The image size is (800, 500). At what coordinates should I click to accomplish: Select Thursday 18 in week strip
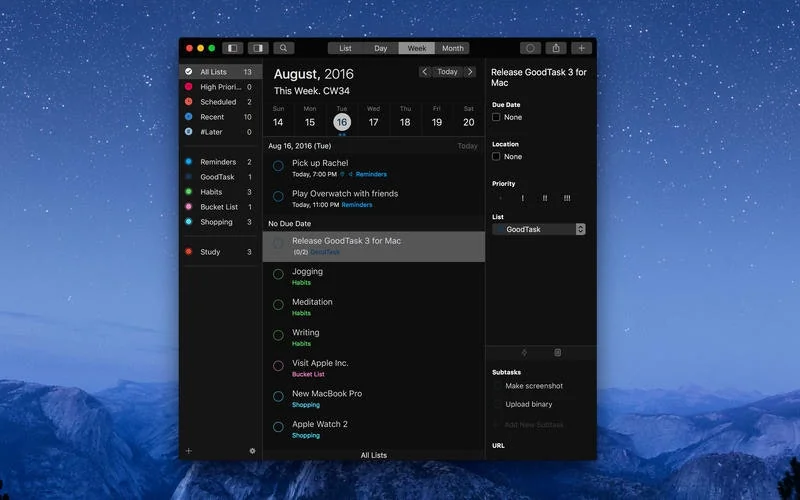click(405, 117)
